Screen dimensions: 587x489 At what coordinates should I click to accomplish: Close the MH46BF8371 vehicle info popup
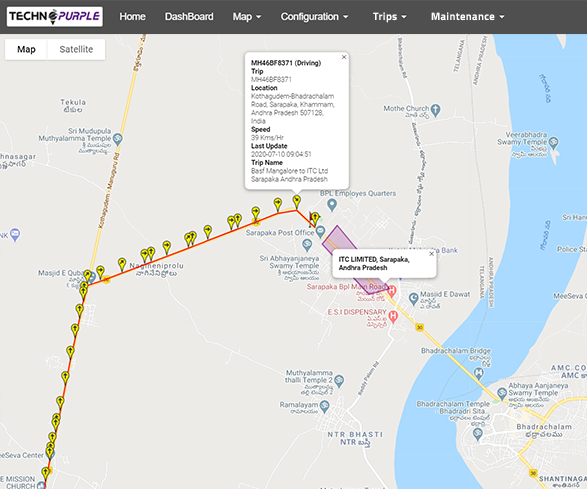(344, 57)
